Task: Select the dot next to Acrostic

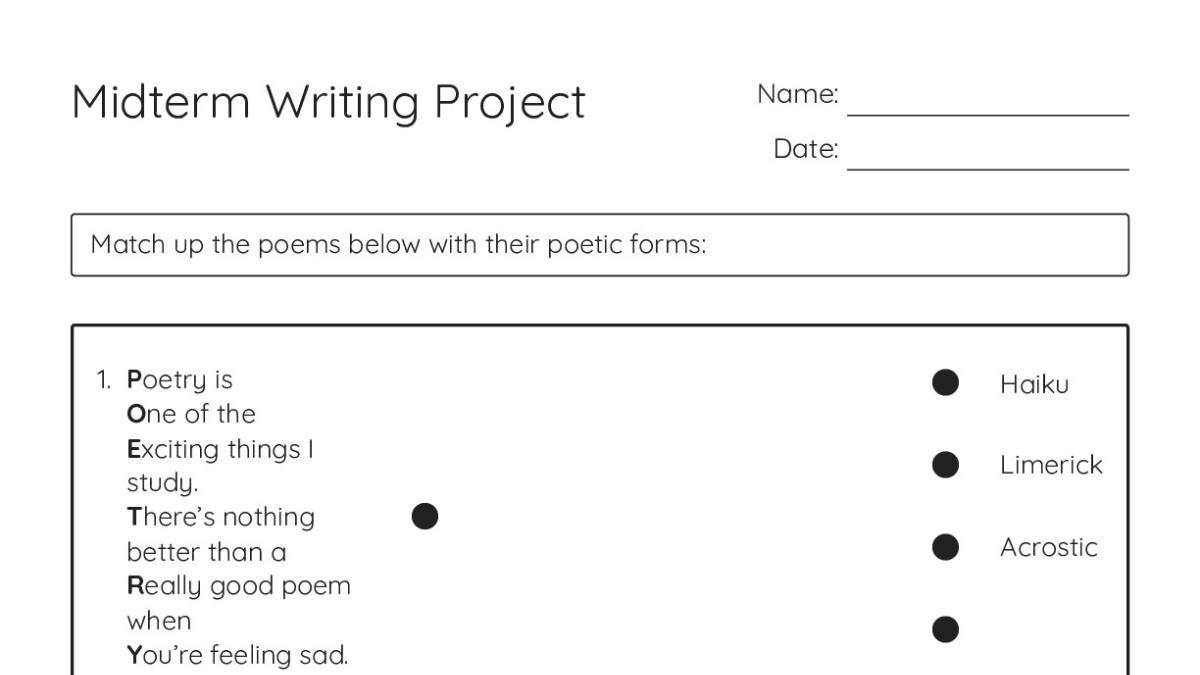Action: (x=945, y=546)
